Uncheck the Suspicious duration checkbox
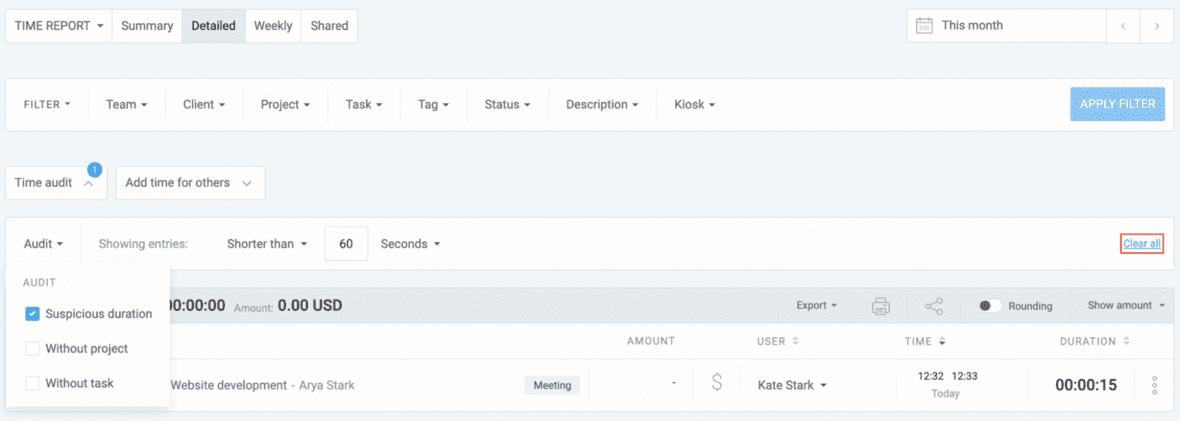The width and height of the screenshot is (1180, 421). [x=32, y=314]
